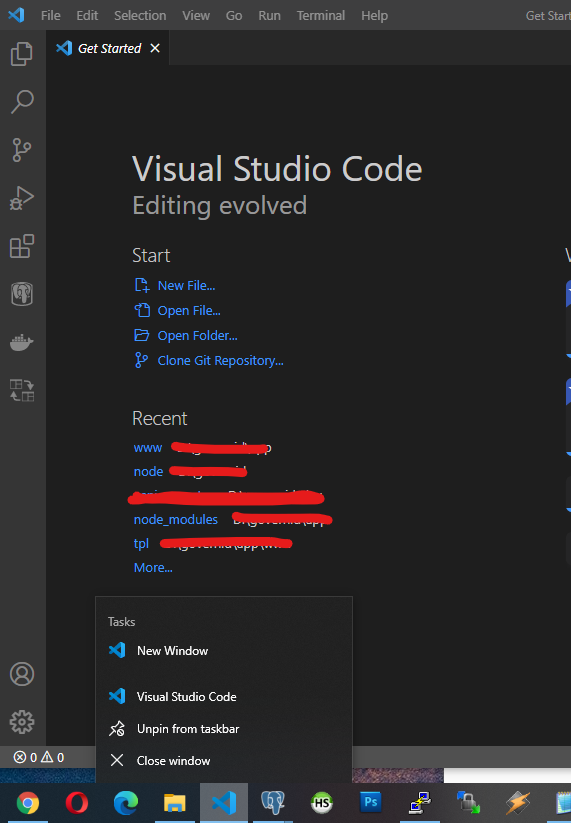Click the errors and warnings status indicator
This screenshot has height=823, width=571.
point(39,757)
